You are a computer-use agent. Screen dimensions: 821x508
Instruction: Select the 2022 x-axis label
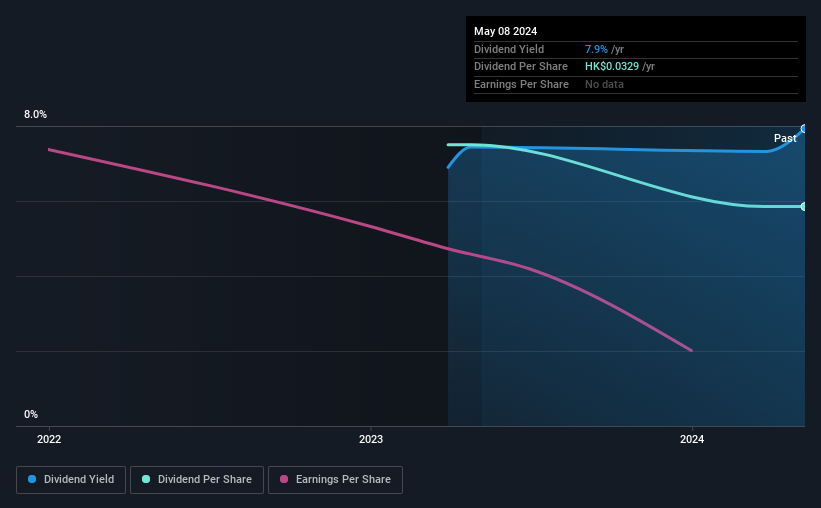49,439
